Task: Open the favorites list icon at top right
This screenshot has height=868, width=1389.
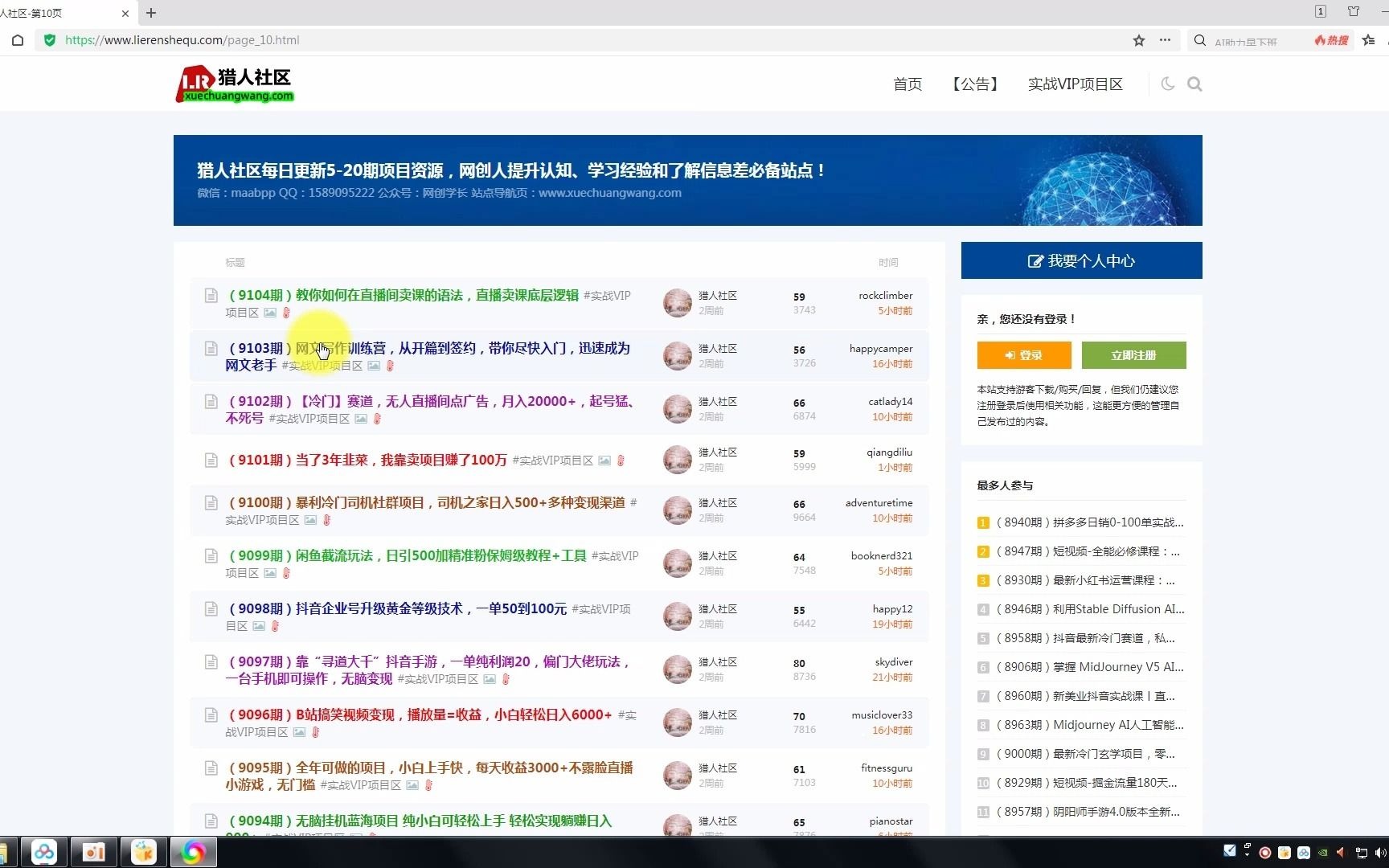Action: (x=1369, y=40)
